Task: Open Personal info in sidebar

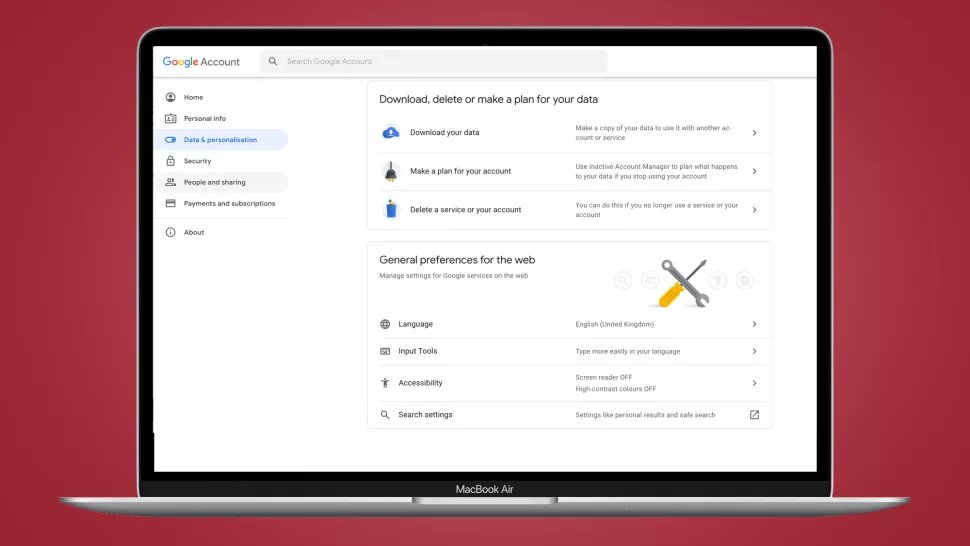Action: (x=221, y=118)
